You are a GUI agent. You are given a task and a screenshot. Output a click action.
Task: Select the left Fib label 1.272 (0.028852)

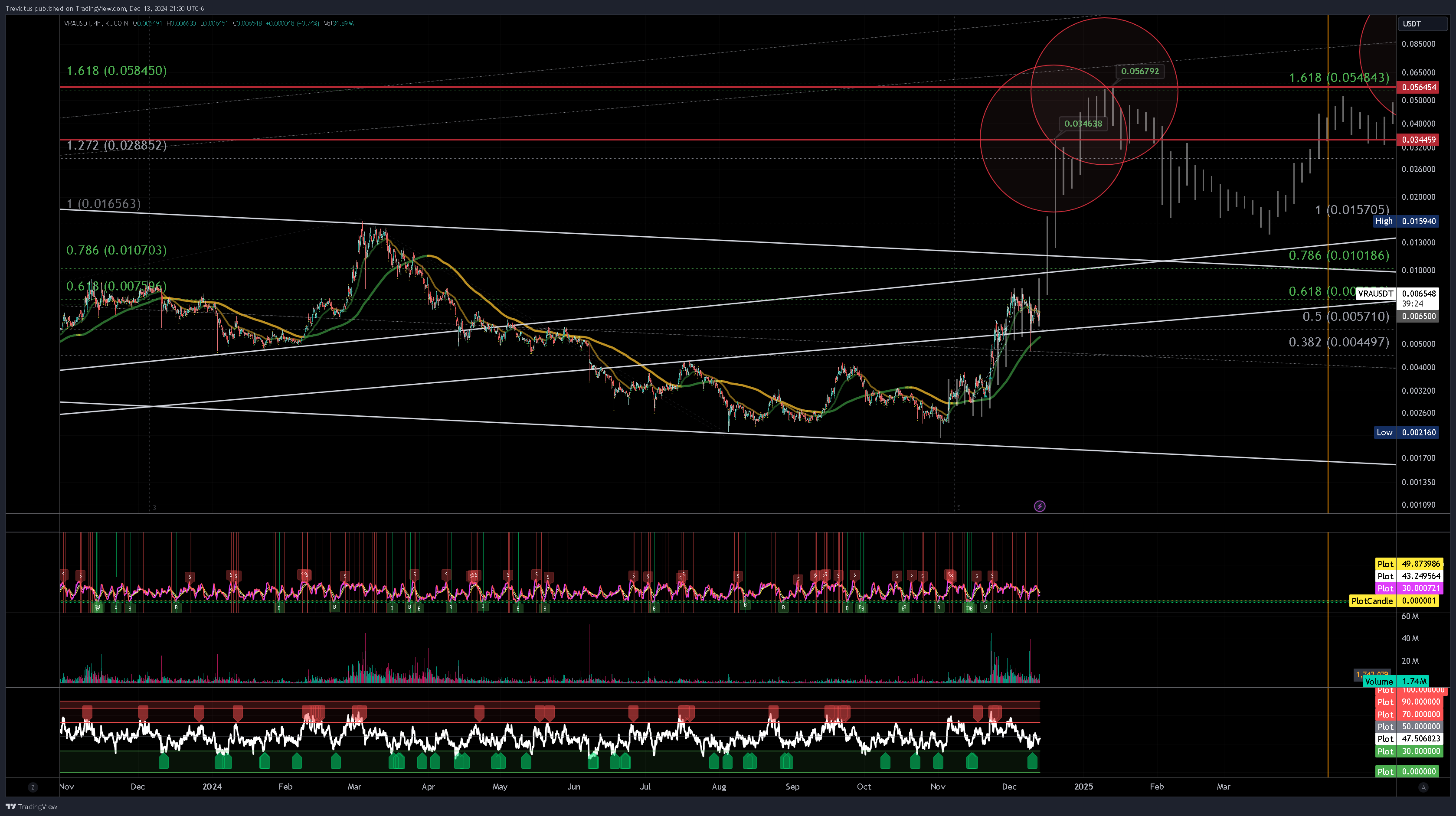pyautogui.click(x=116, y=145)
